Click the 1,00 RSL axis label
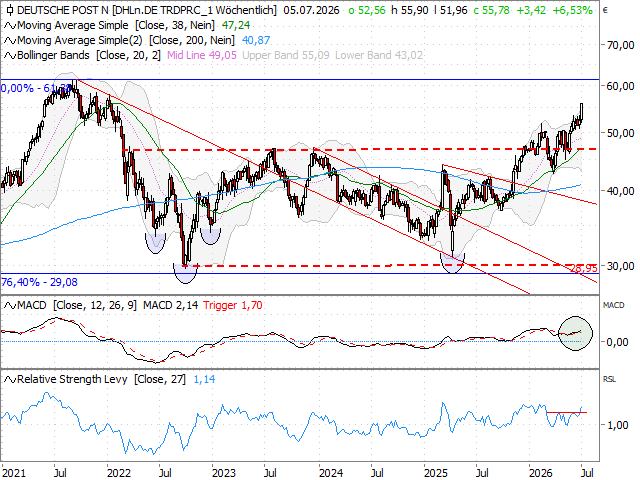Screen dimensions: 640x480 617,425
